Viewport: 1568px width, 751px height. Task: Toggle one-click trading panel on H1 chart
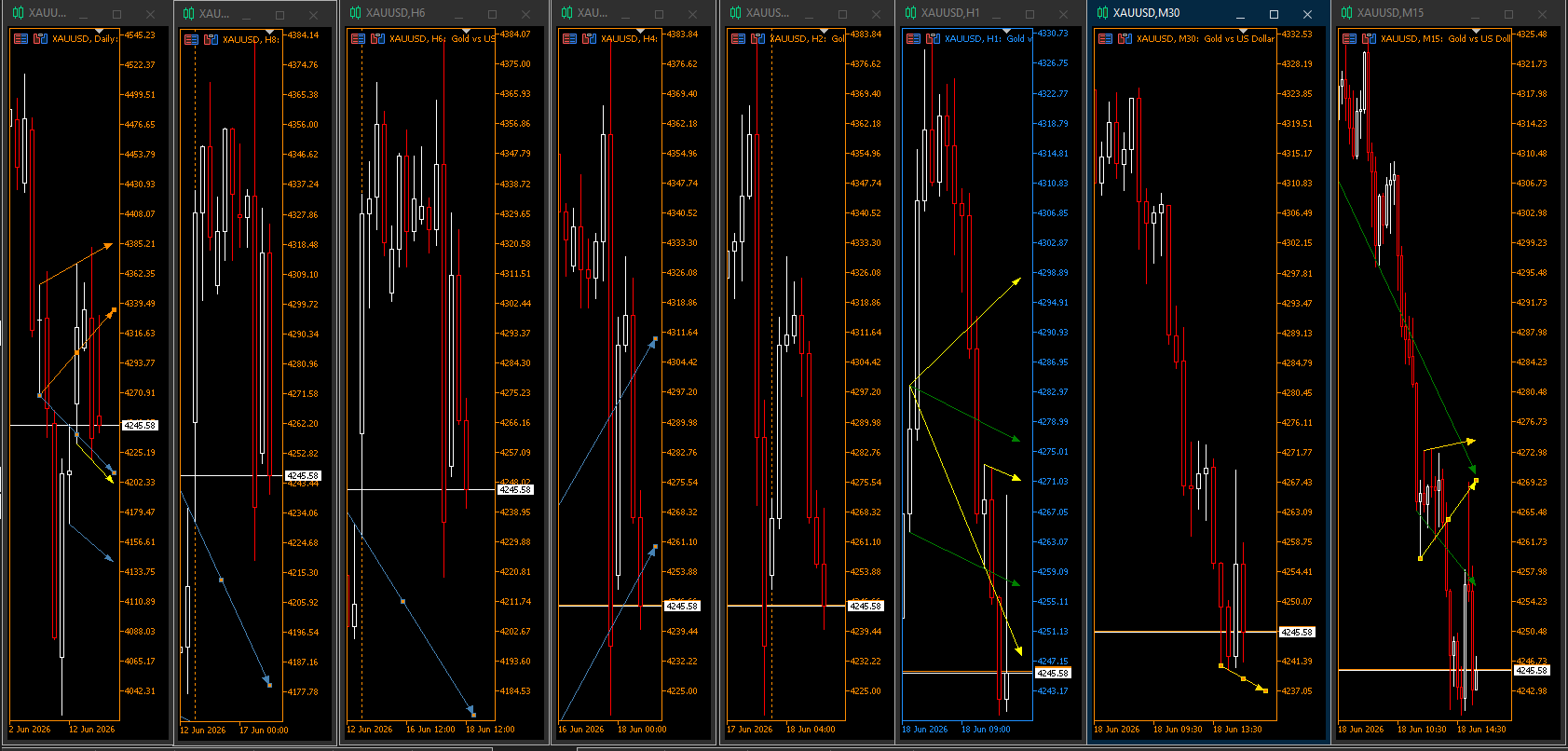pos(914,38)
